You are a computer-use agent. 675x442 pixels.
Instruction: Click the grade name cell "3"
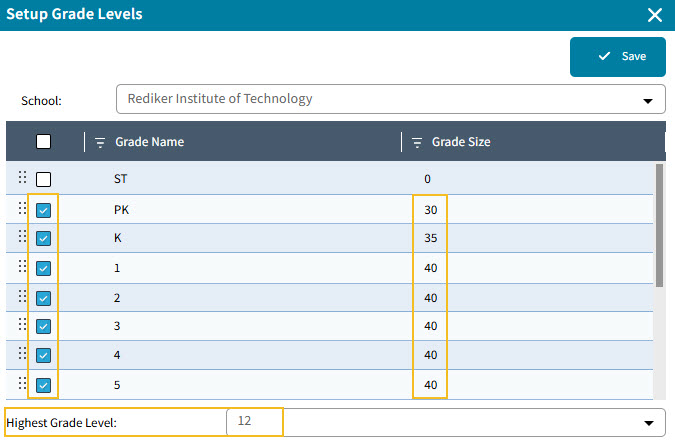pos(117,326)
